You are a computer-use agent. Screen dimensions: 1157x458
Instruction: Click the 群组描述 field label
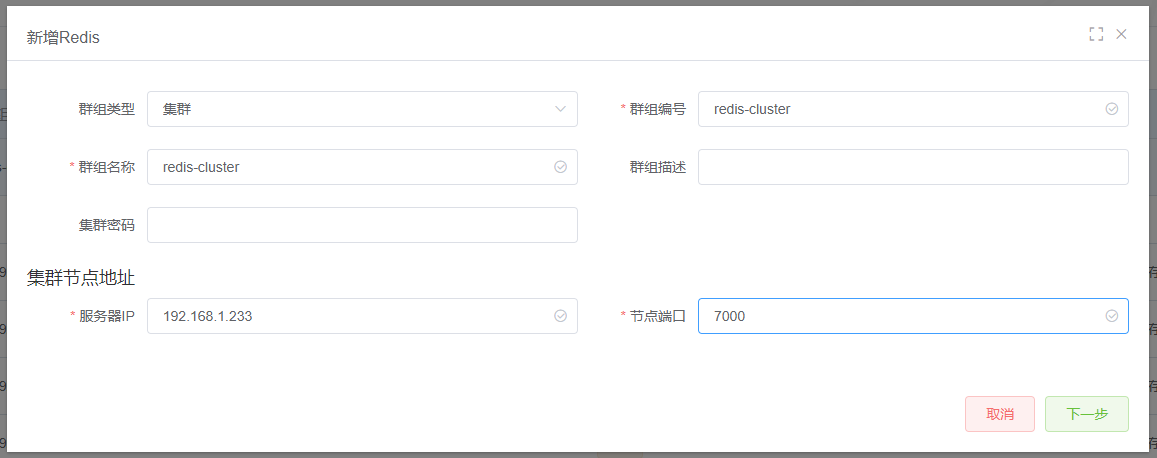(x=657, y=167)
